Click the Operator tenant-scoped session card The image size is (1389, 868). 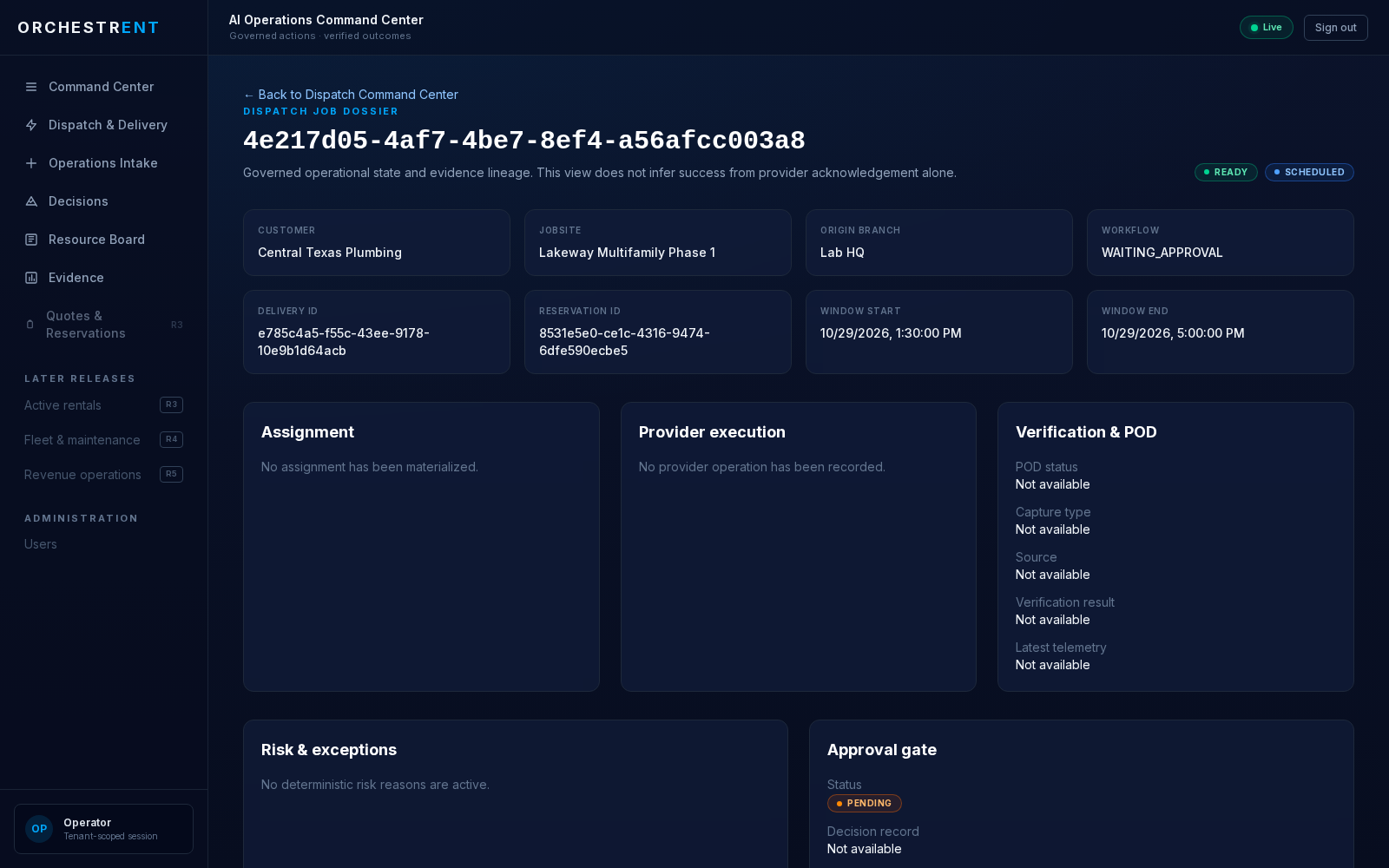point(103,829)
